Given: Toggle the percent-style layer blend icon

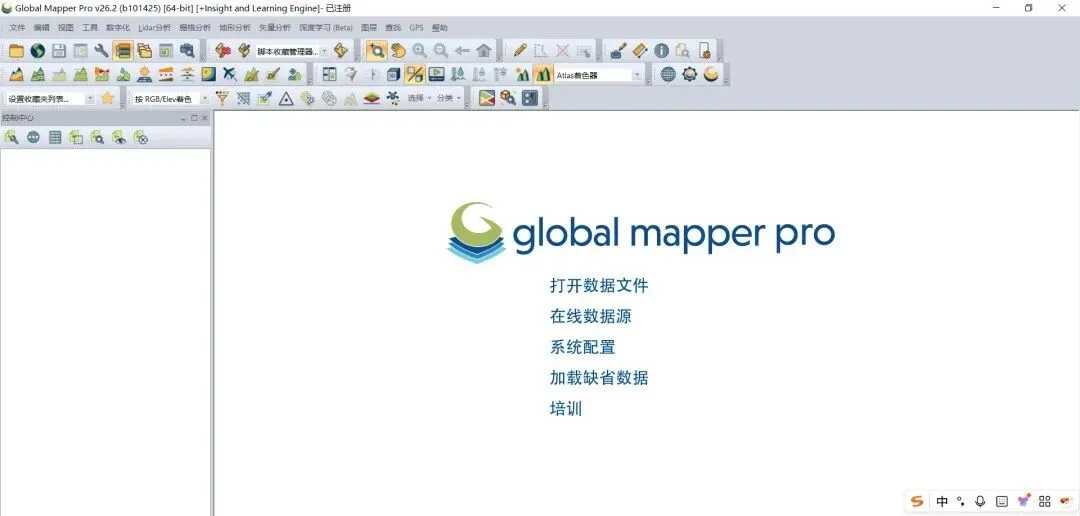Looking at the screenshot, I should point(415,74).
